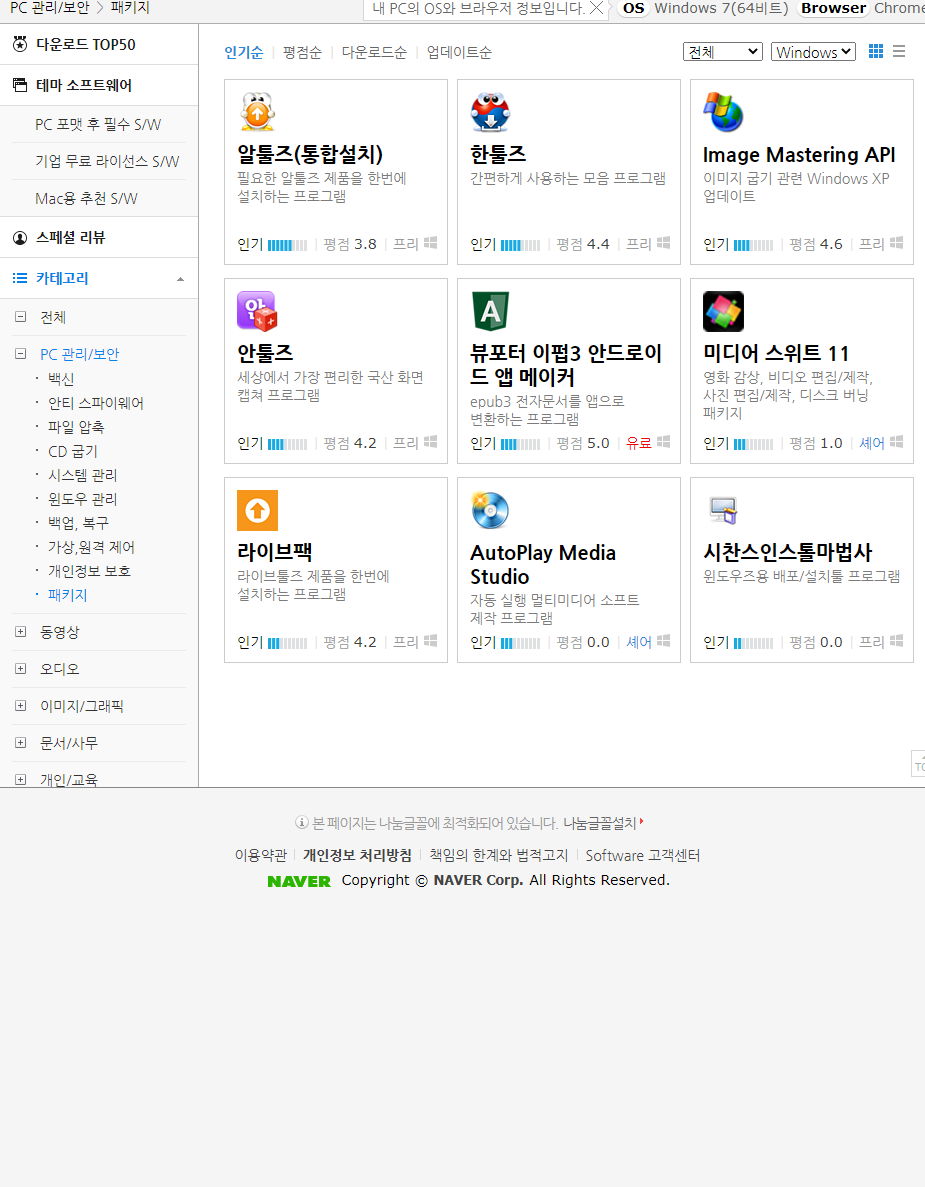Open the 뷰포터 이펍3 green A icon
The height and width of the screenshot is (1187, 925).
[x=491, y=311]
